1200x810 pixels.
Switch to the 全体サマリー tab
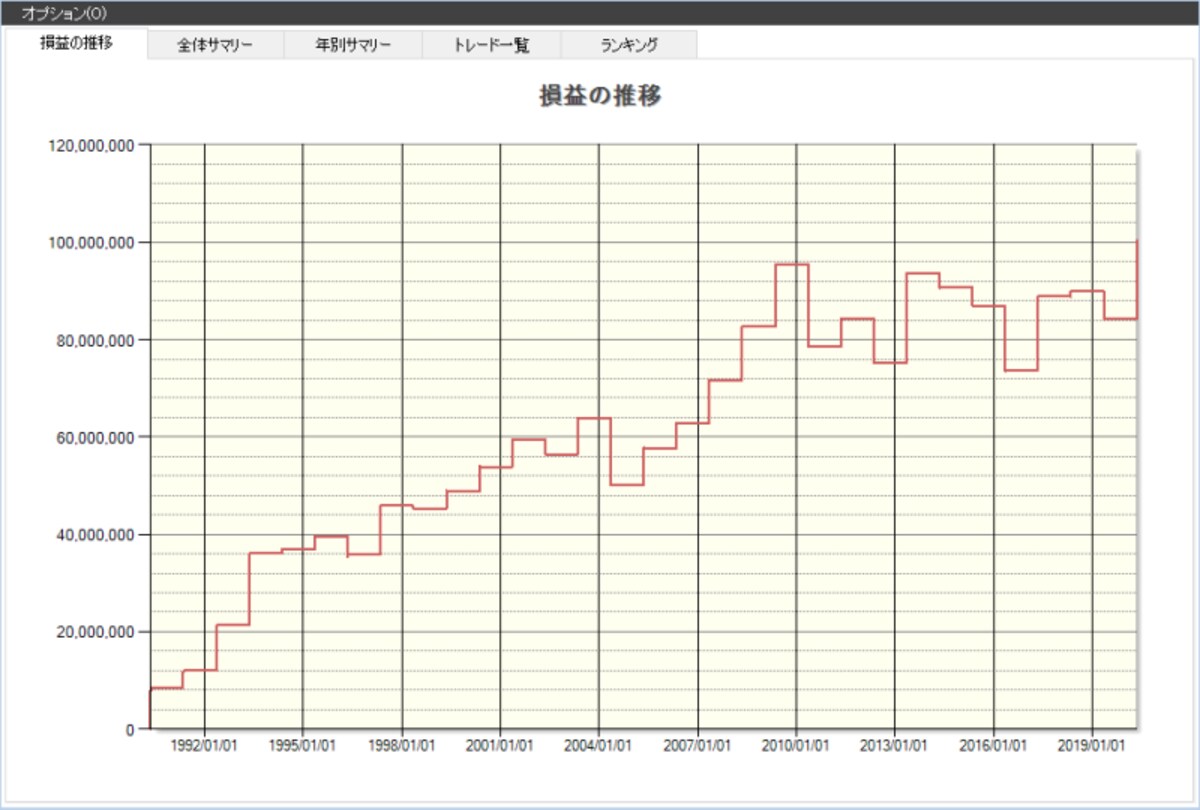point(216,45)
